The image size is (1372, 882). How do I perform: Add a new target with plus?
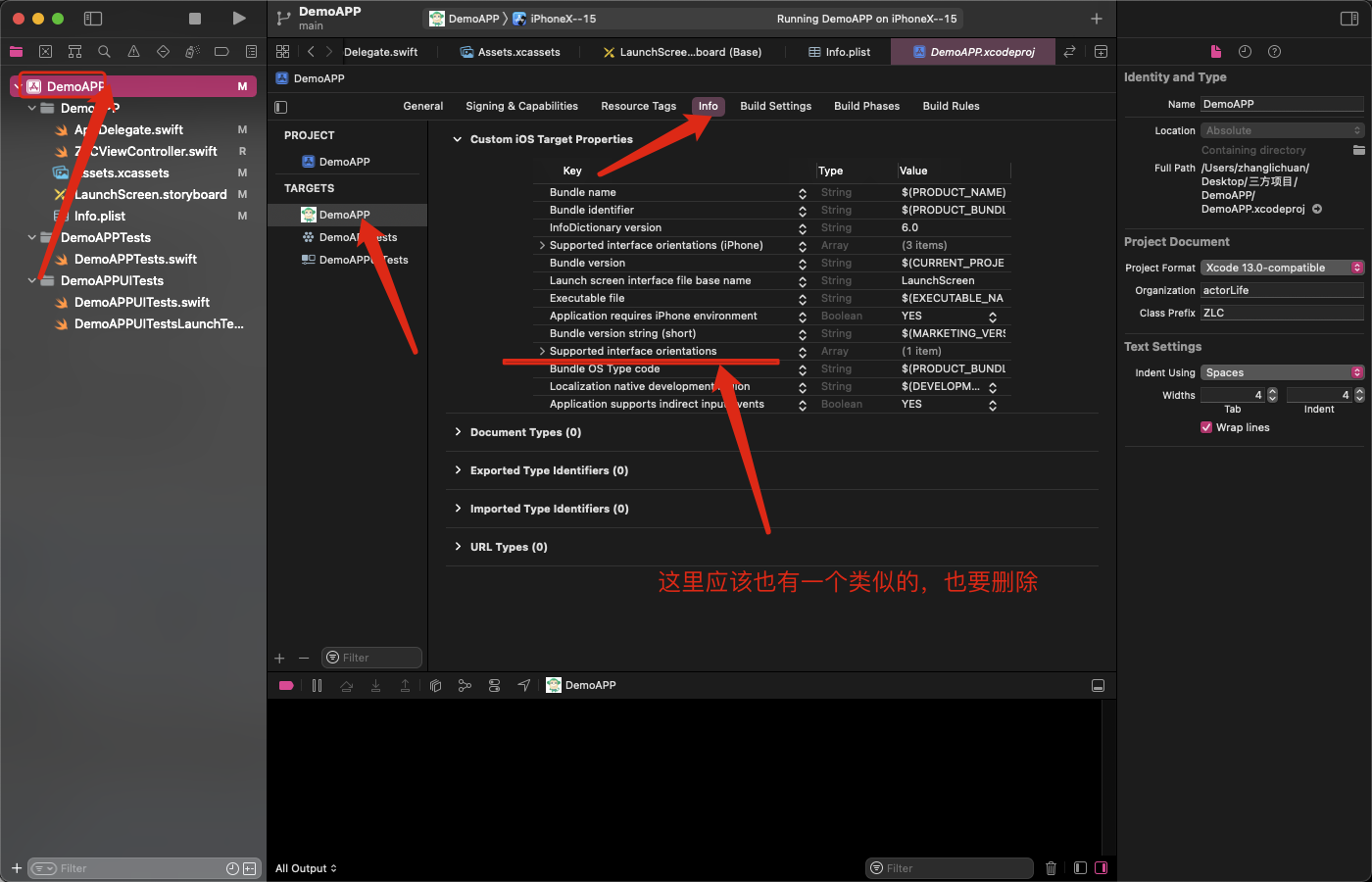tap(280, 658)
